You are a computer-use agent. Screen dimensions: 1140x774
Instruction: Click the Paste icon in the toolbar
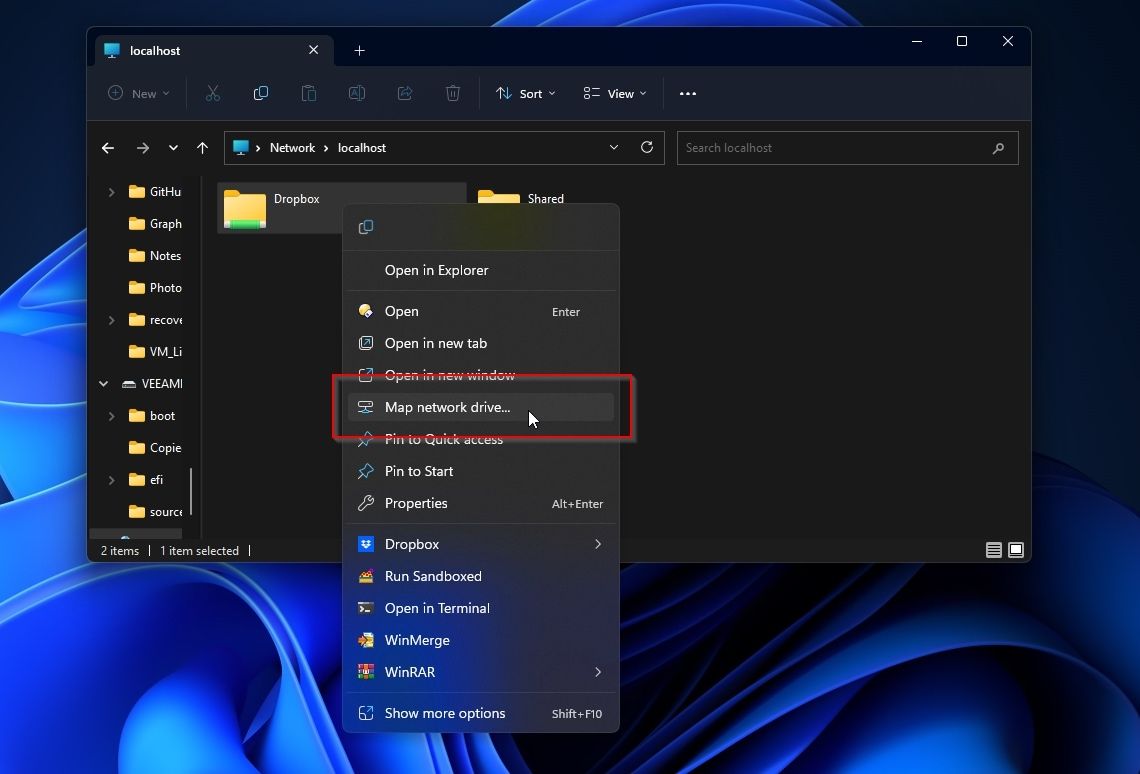(309, 93)
